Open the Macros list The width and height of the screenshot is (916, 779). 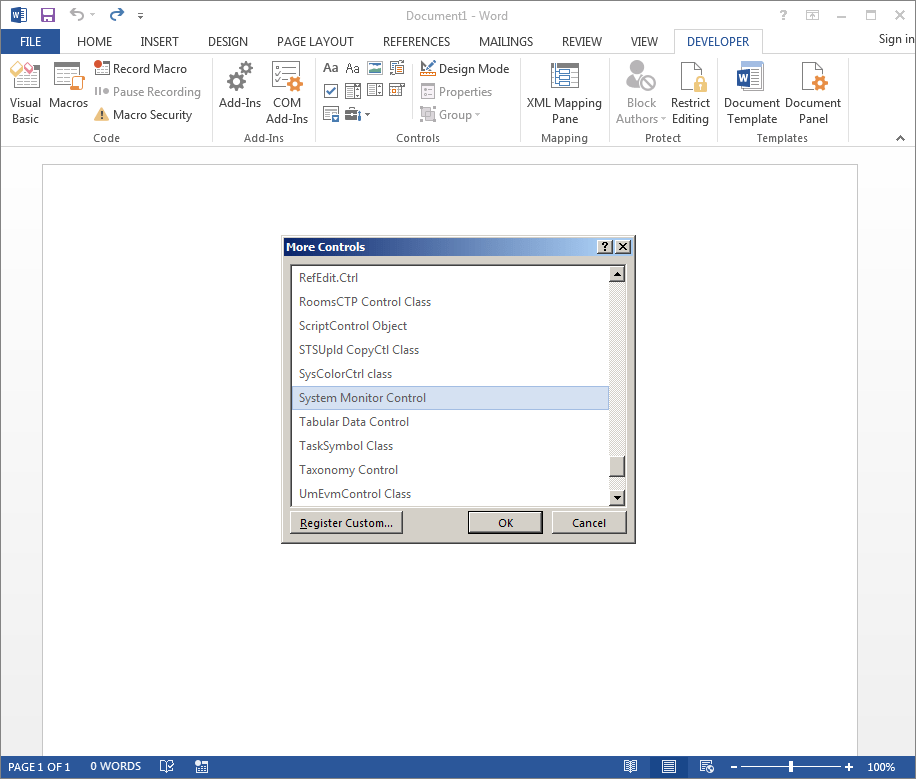(x=68, y=86)
